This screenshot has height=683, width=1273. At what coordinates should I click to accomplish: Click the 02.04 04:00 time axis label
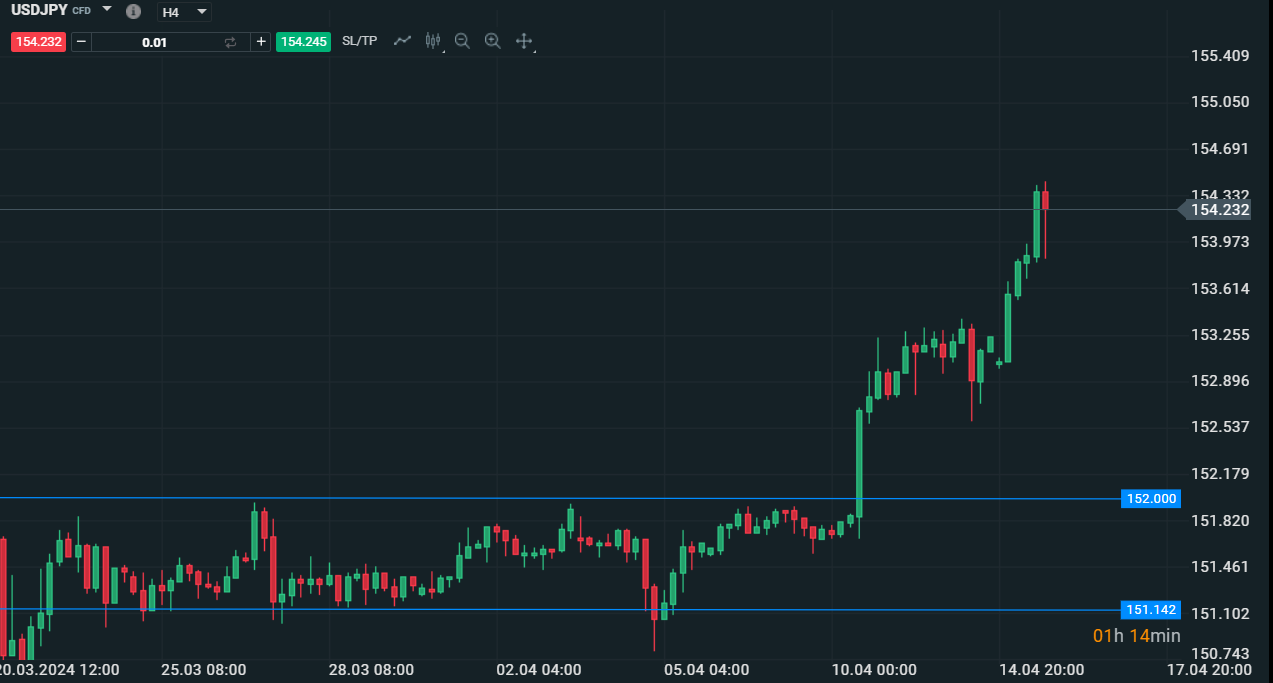(538, 669)
